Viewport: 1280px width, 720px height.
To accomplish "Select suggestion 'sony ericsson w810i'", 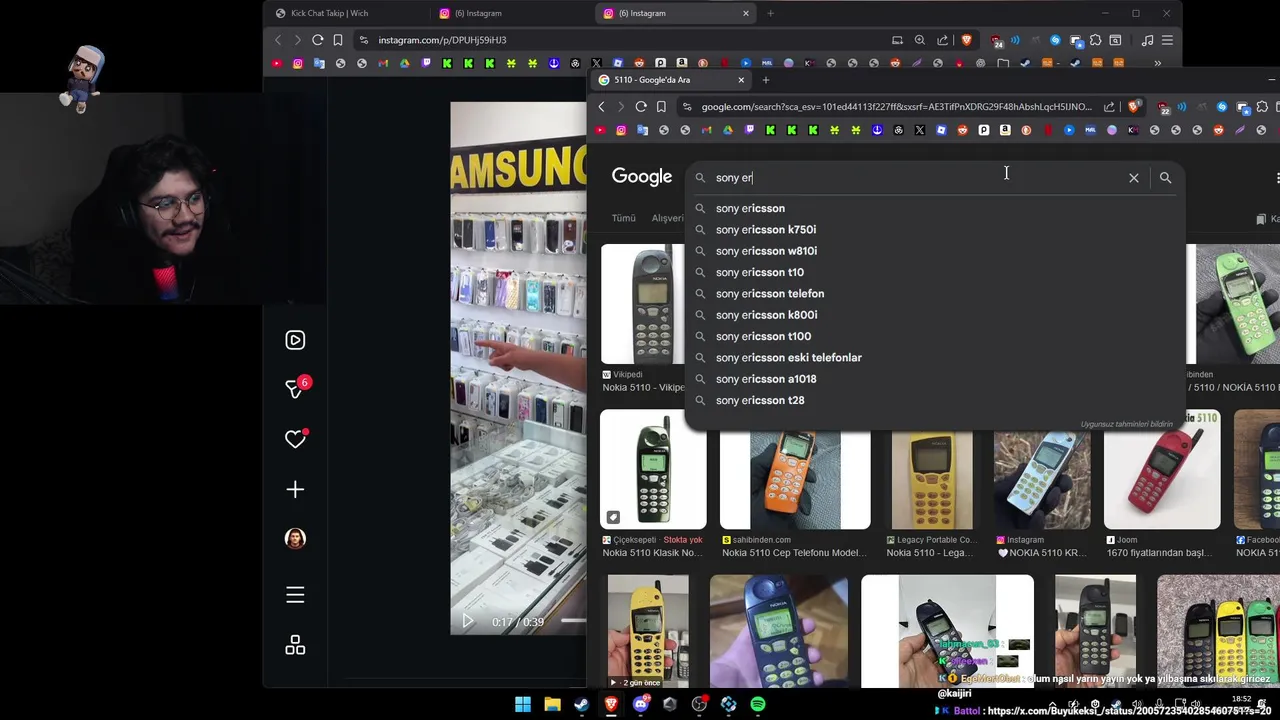I will click(x=934, y=251).
